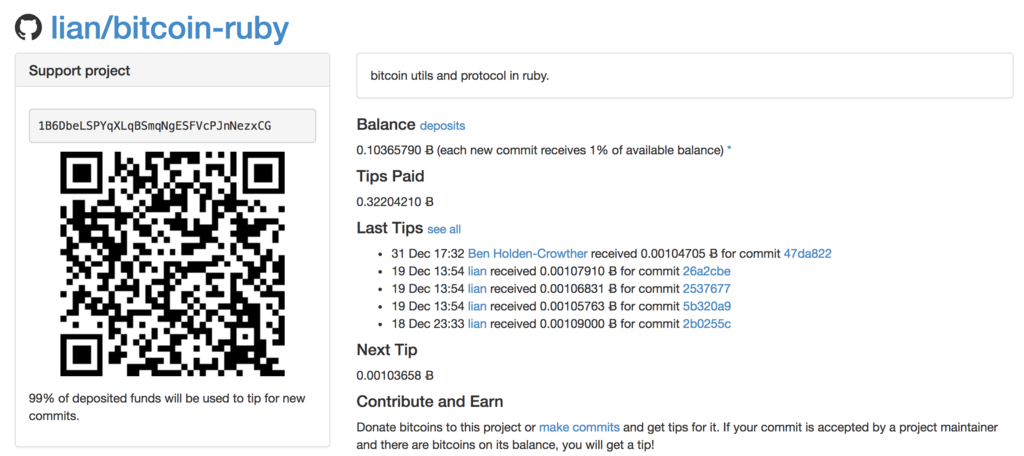Open lian link in the 5b320a9 row
Screen dimensions: 1024x456
pyautogui.click(x=477, y=306)
